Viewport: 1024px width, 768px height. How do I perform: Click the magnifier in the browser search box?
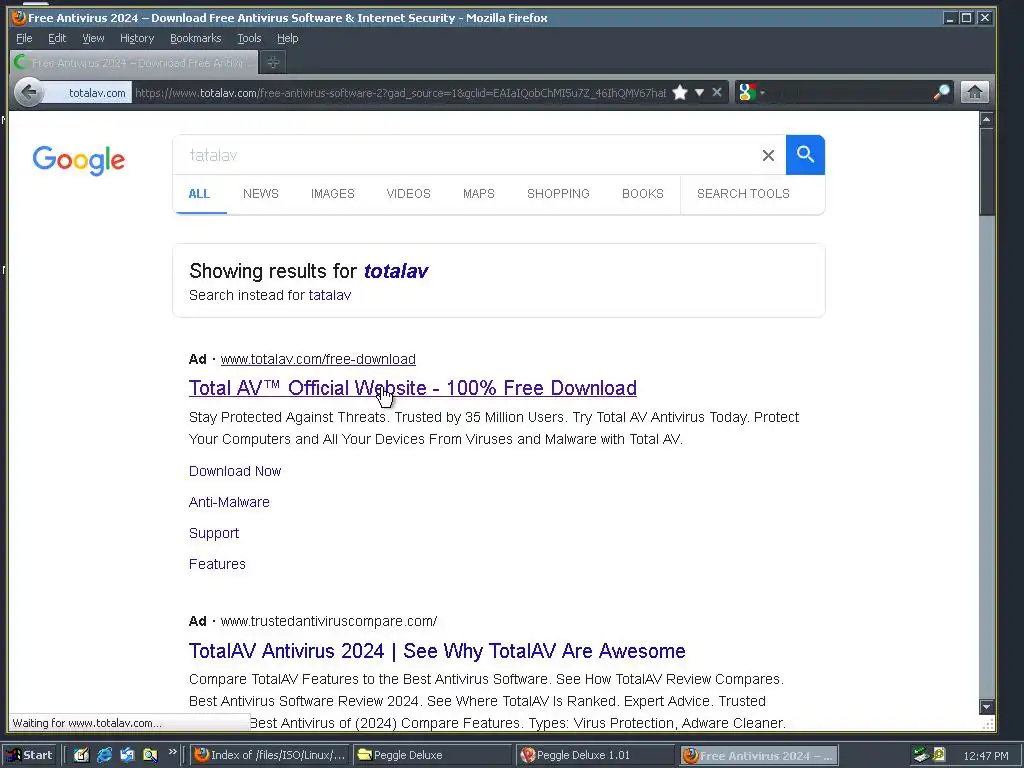click(941, 93)
